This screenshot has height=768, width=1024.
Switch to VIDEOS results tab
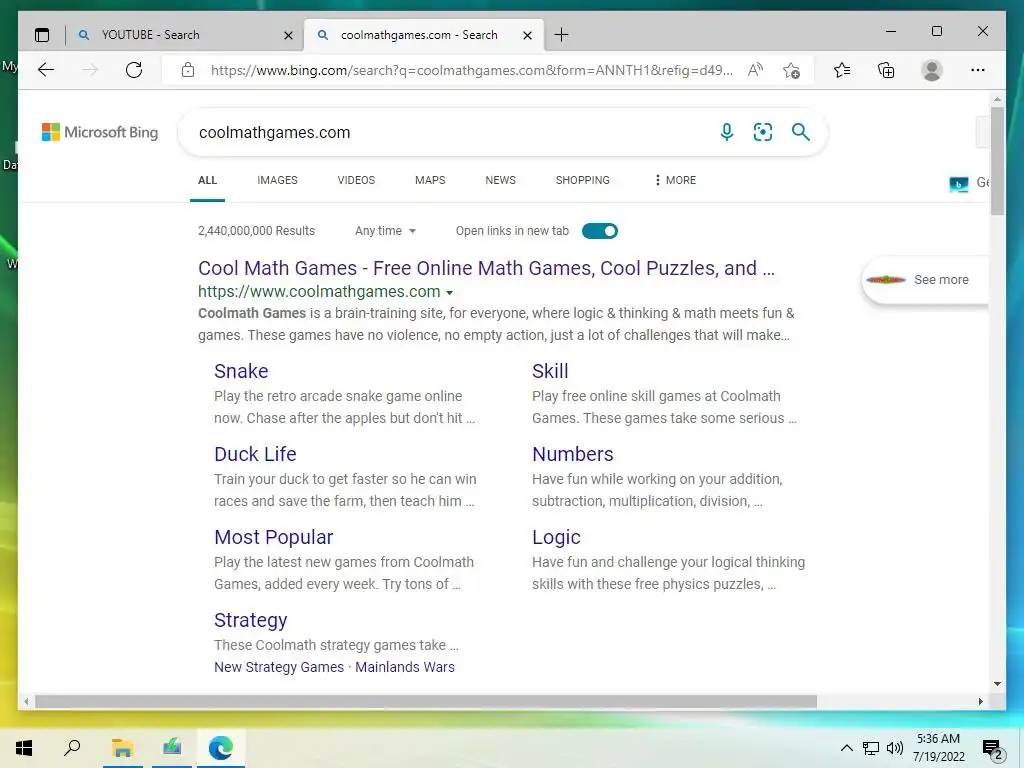coord(356,180)
